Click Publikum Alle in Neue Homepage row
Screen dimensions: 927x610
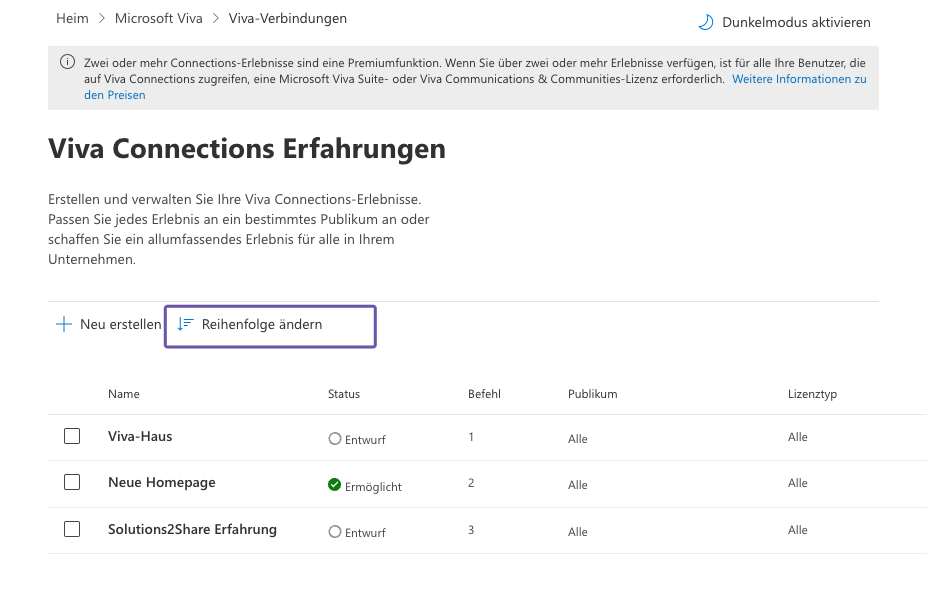point(578,485)
